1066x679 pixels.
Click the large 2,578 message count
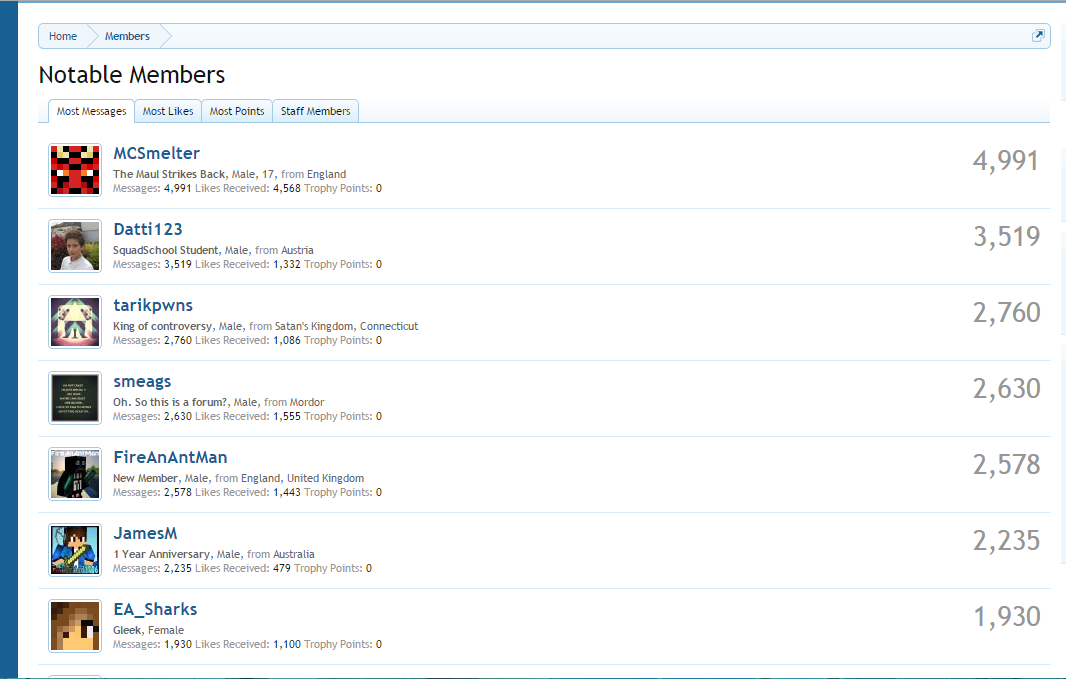tap(1006, 466)
